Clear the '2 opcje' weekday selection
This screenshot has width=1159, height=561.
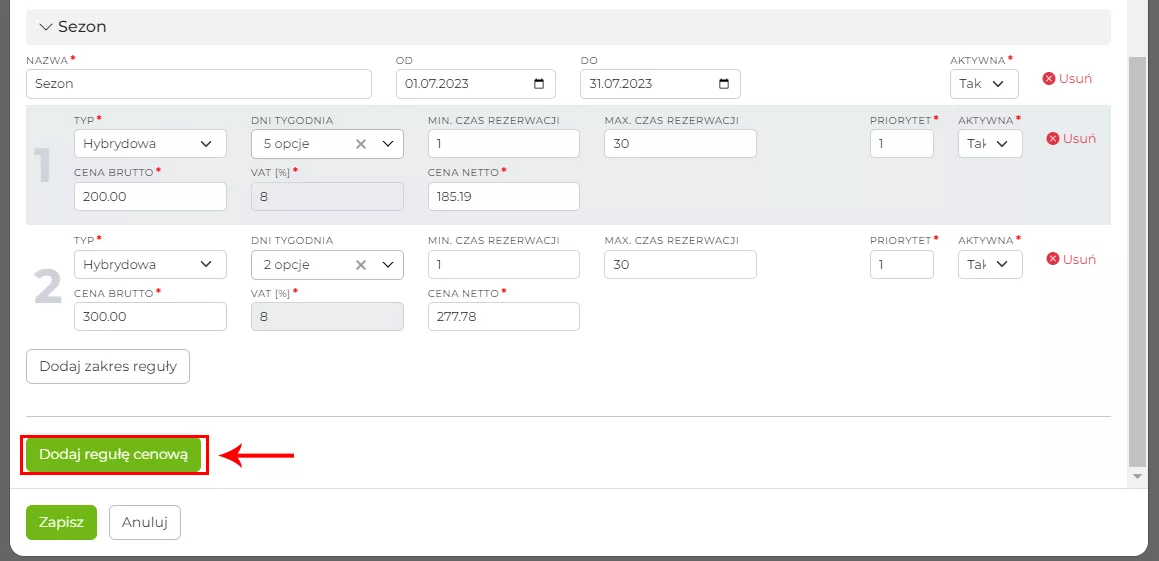click(x=361, y=265)
